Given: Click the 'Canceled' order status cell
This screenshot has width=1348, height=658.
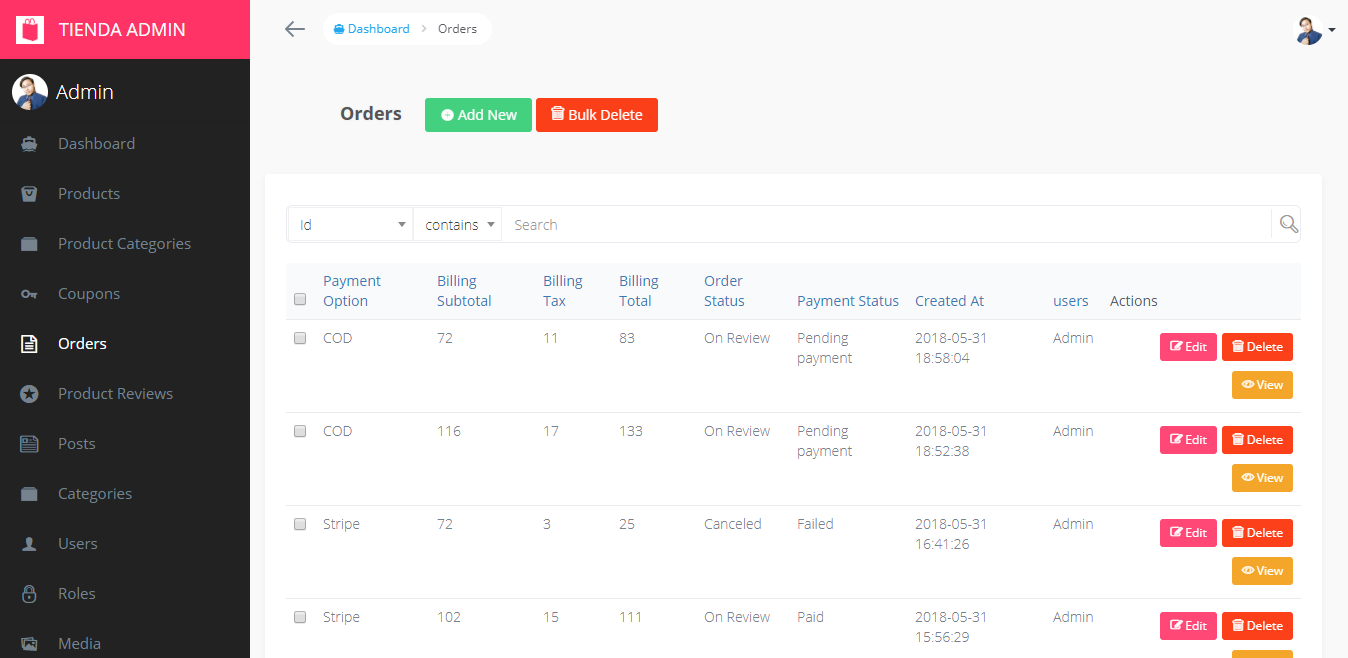Looking at the screenshot, I should click(x=733, y=524).
